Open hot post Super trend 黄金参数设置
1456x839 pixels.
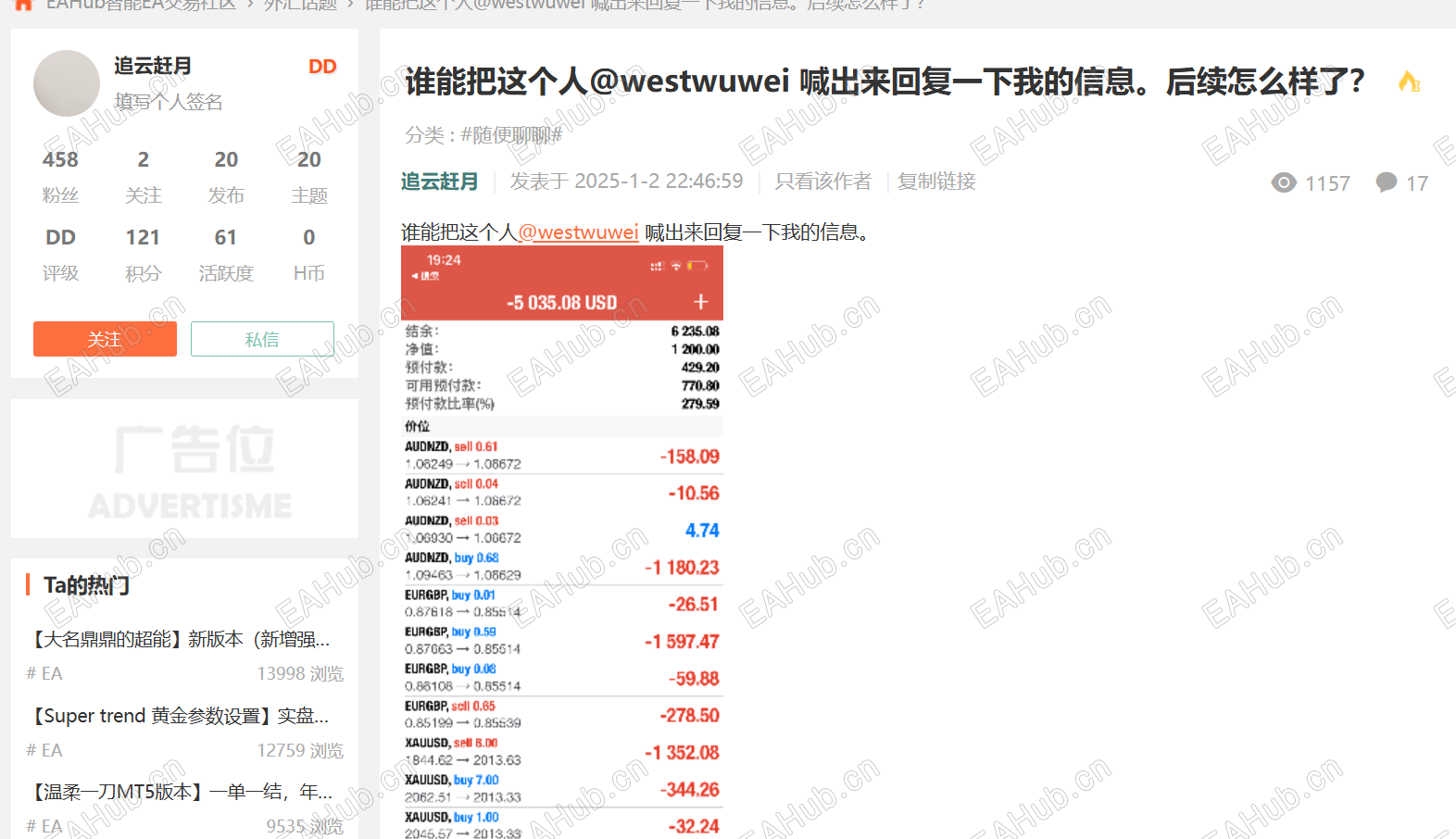click(182, 716)
